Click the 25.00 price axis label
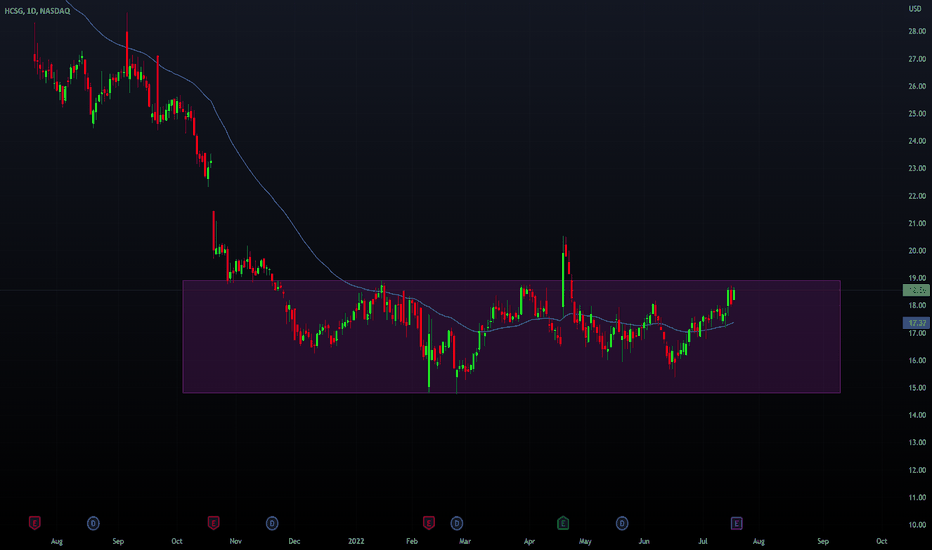Viewport: 932px width, 550px height. [x=917, y=114]
